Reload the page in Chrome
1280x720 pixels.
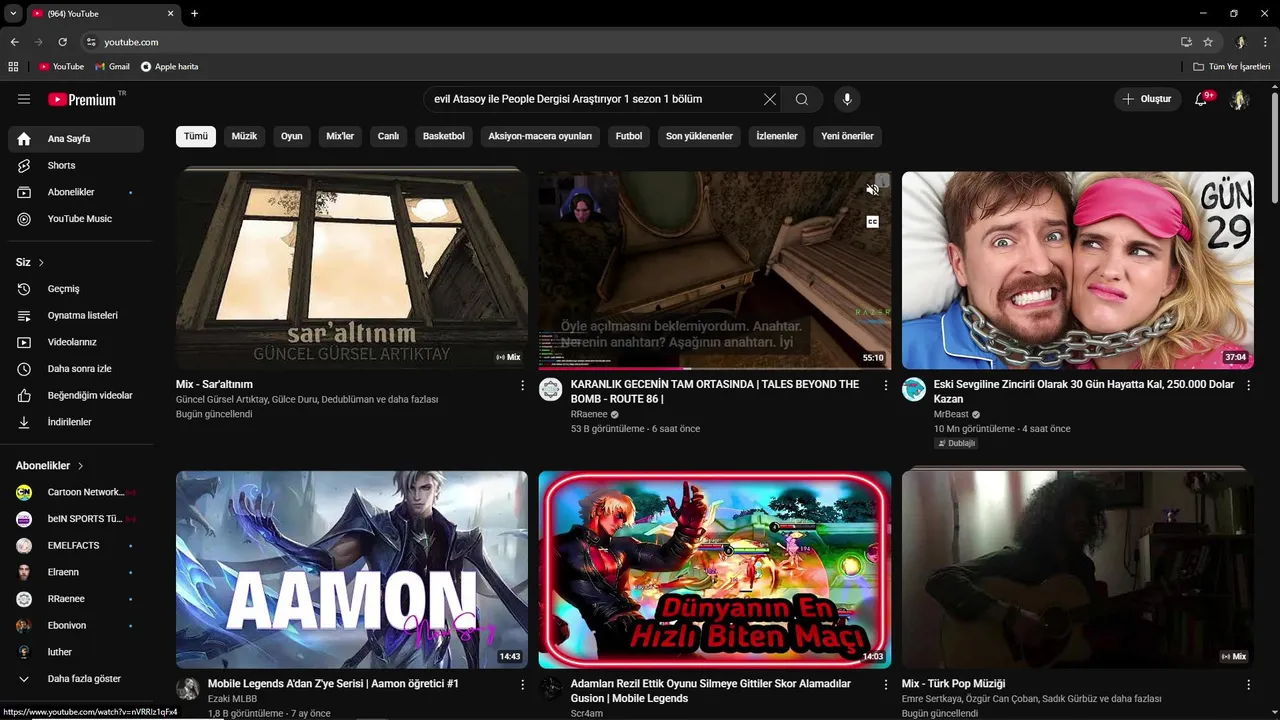pyautogui.click(x=62, y=42)
